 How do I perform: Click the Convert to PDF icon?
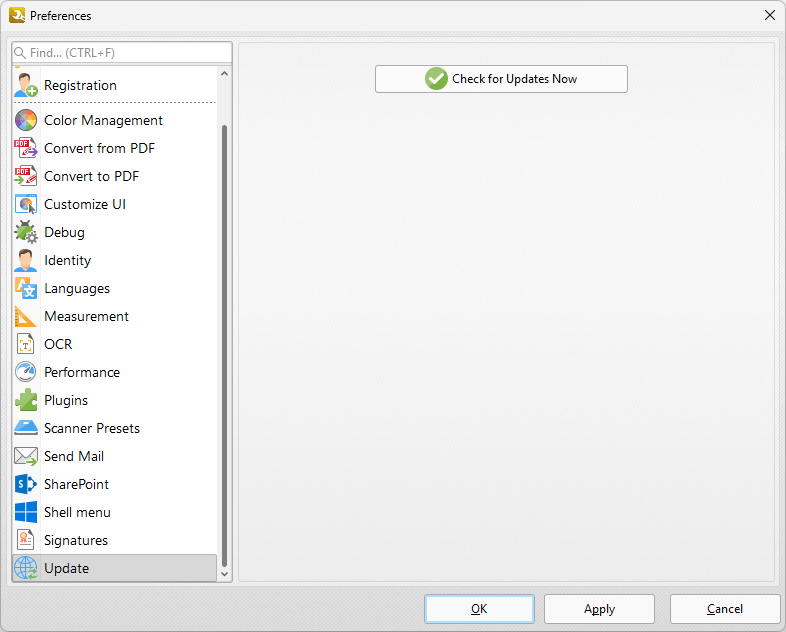(26, 176)
